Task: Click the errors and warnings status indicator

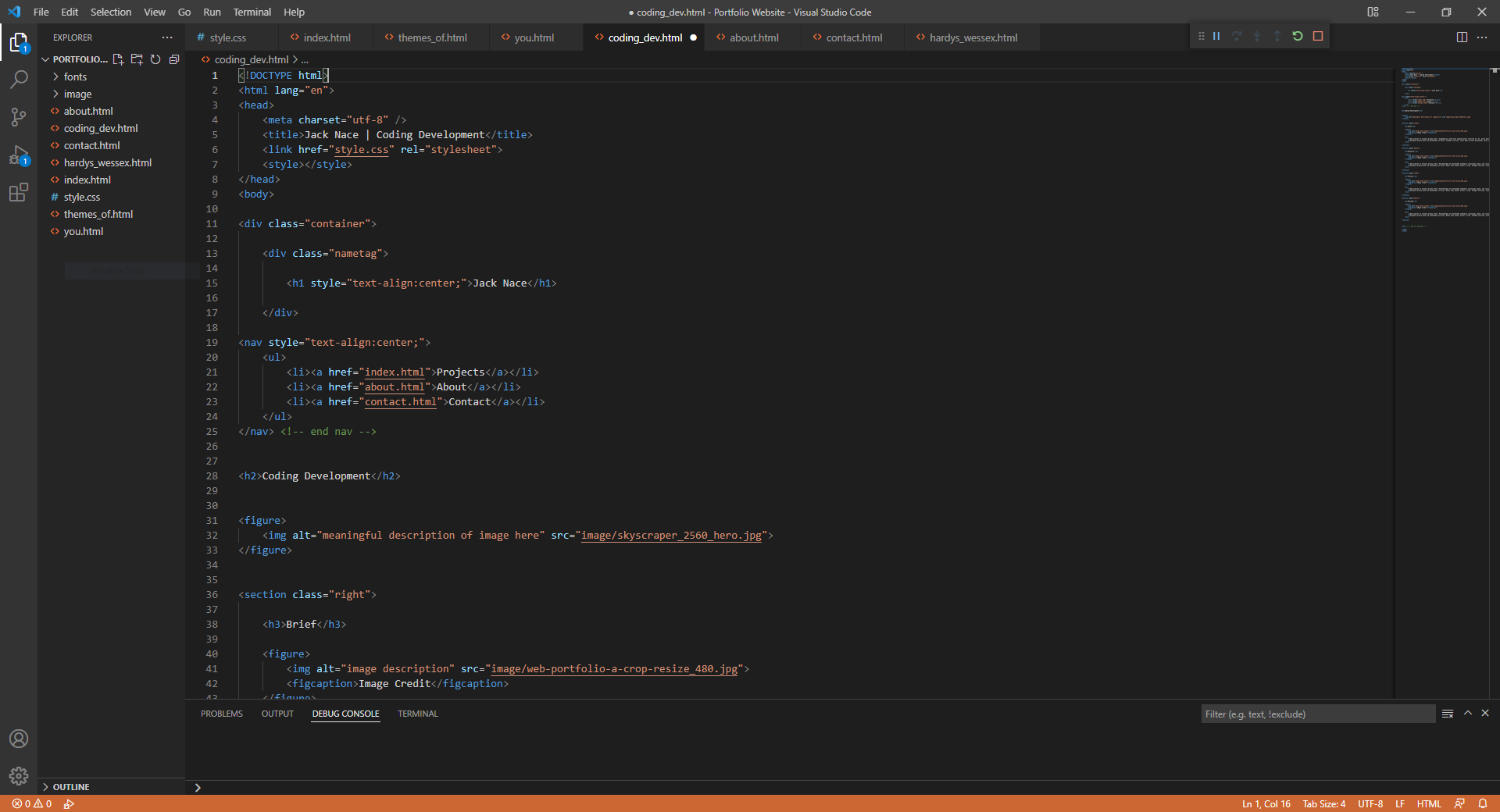Action: [32, 803]
